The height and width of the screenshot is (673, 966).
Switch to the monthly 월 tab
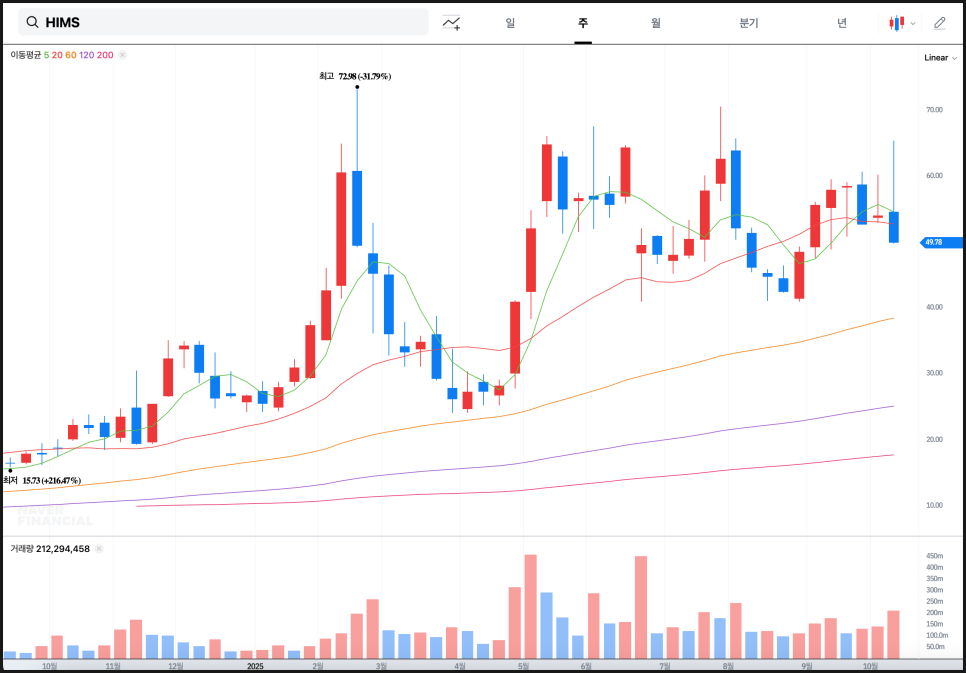[655, 22]
